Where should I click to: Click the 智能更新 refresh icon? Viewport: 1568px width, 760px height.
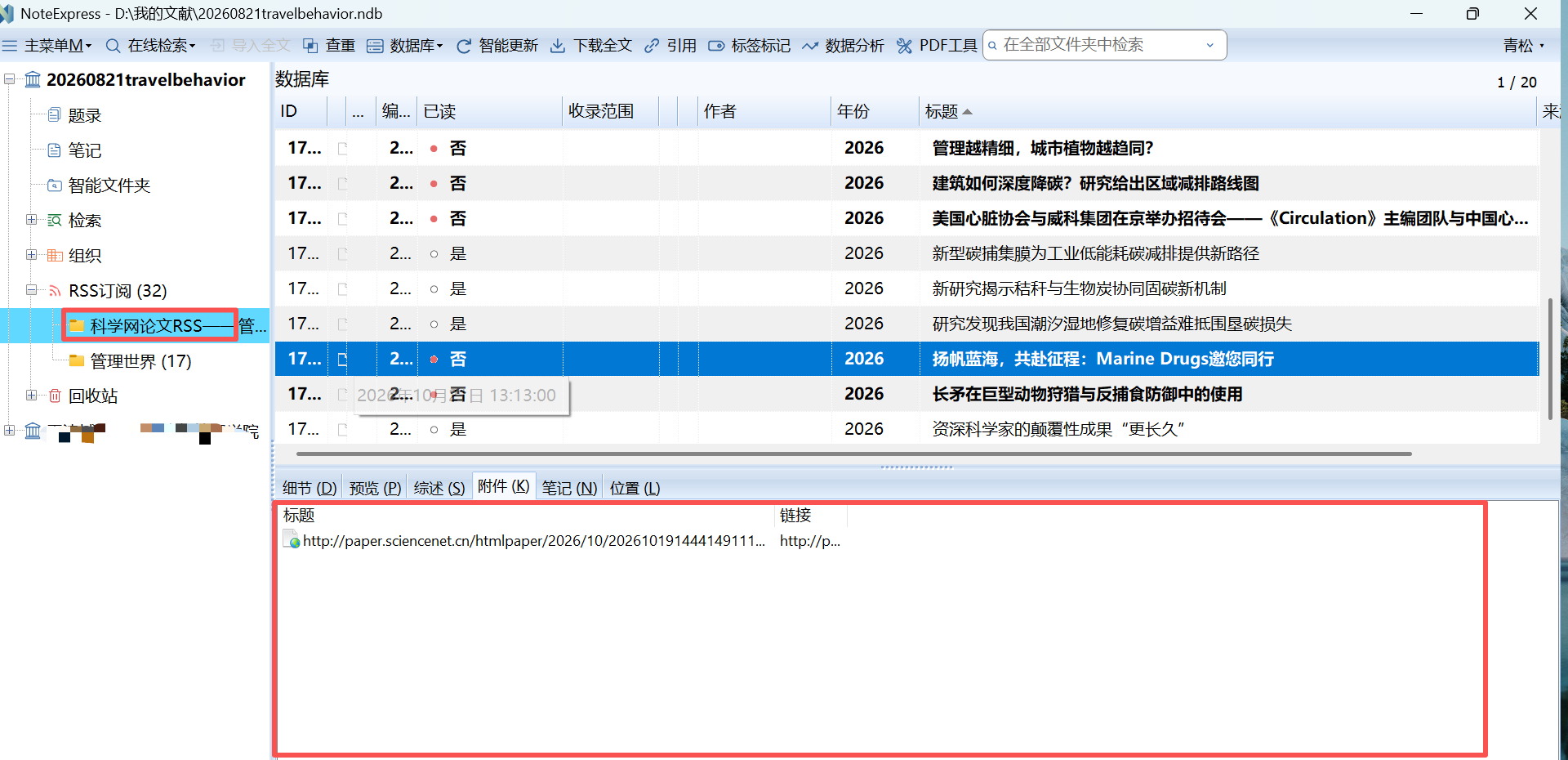pos(464,46)
